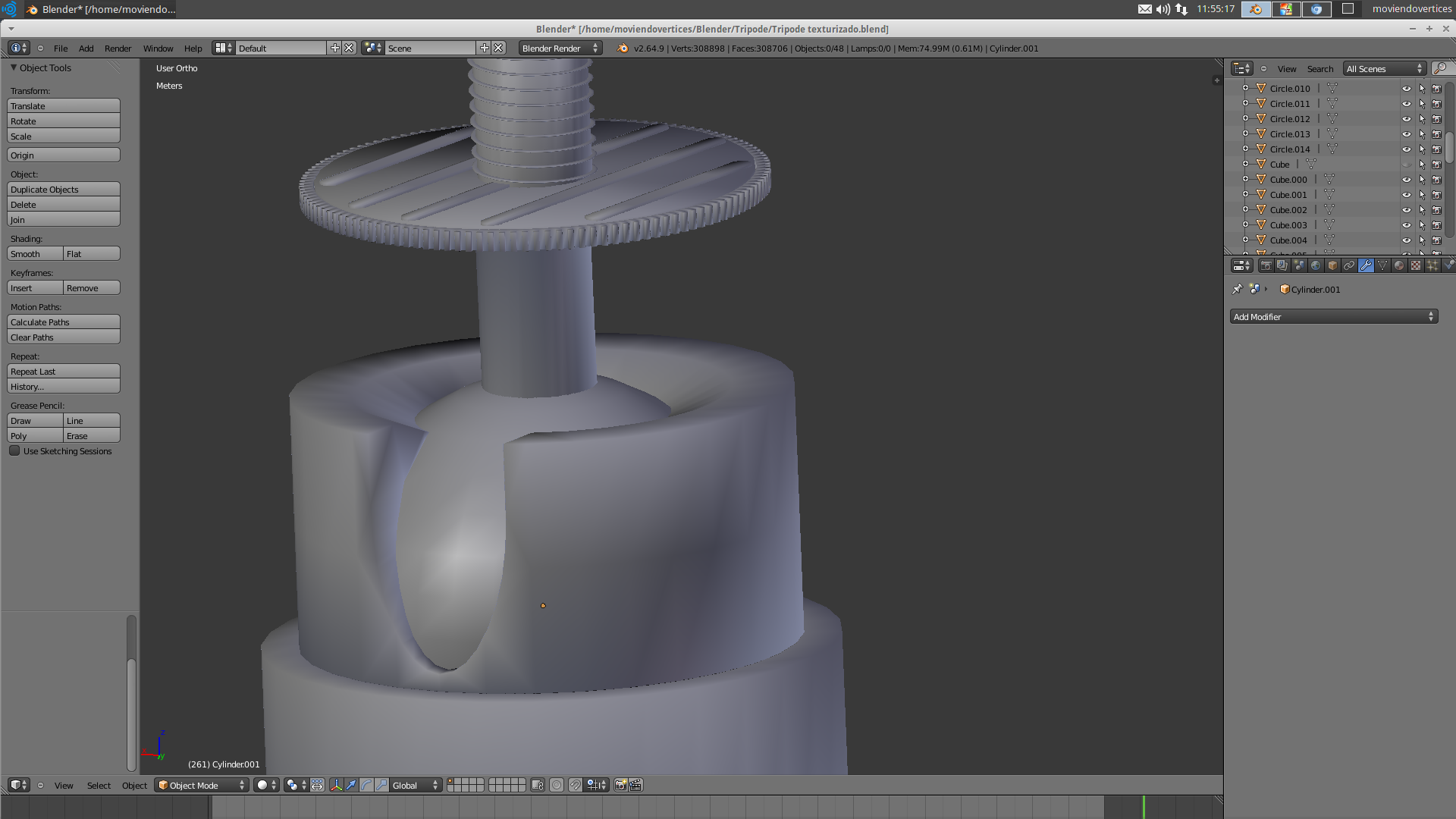Toggle visibility eye for Cube.002
1456x819 pixels.
coord(1406,210)
